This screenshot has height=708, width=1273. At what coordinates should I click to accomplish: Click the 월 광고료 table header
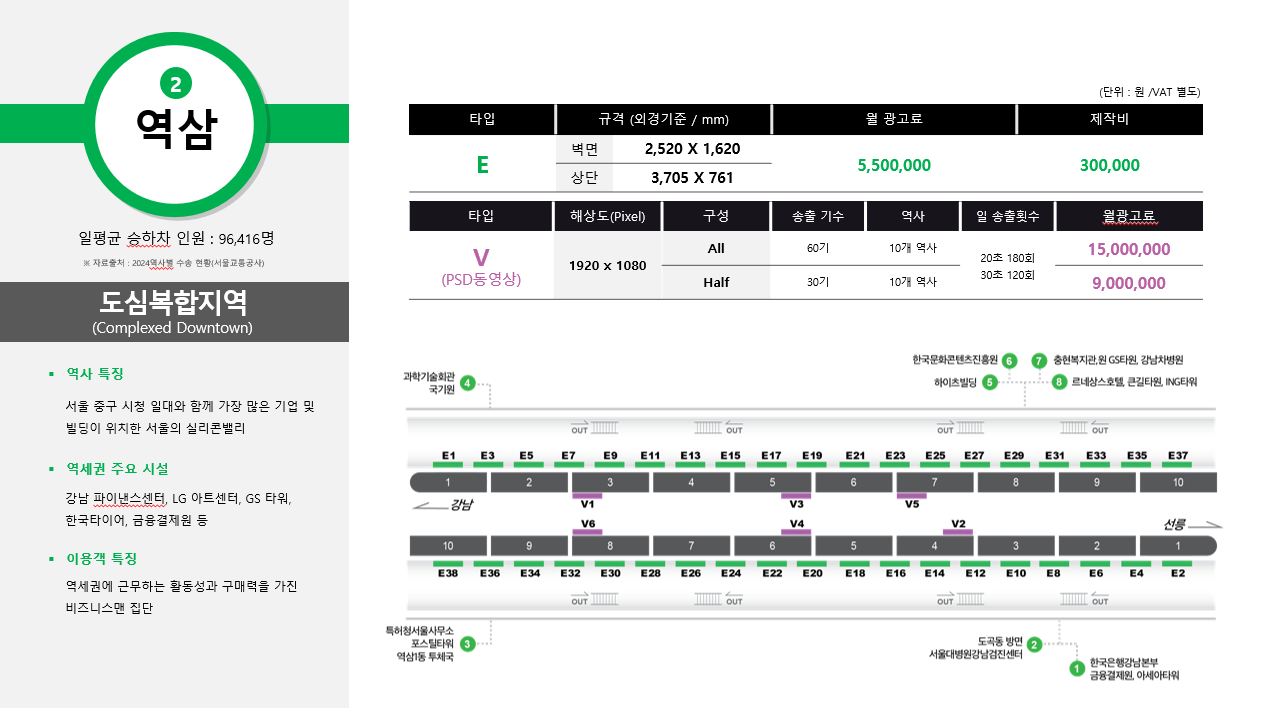coord(894,119)
